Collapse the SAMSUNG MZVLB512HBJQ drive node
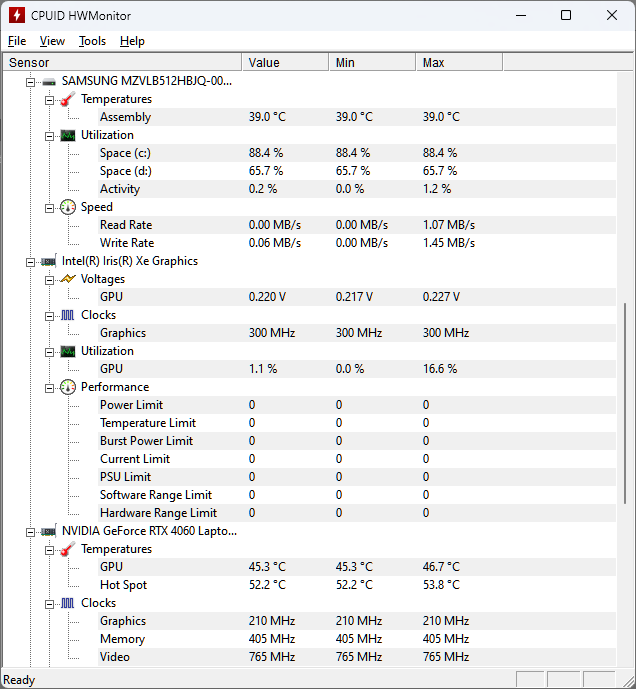Viewport: 636px width, 689px height. pyautogui.click(x=30, y=81)
